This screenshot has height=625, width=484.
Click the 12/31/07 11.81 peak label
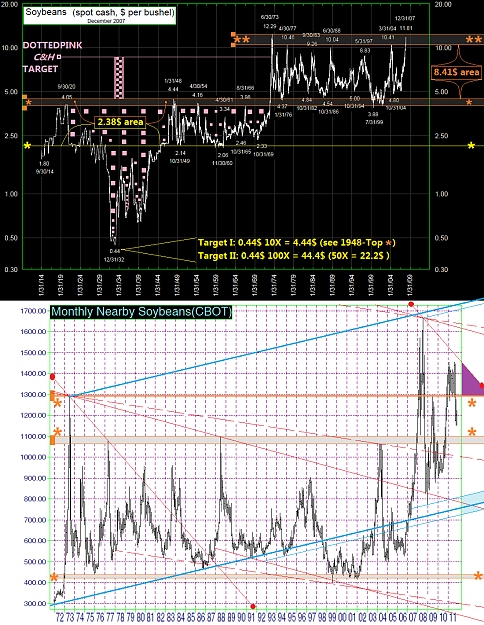click(405, 24)
